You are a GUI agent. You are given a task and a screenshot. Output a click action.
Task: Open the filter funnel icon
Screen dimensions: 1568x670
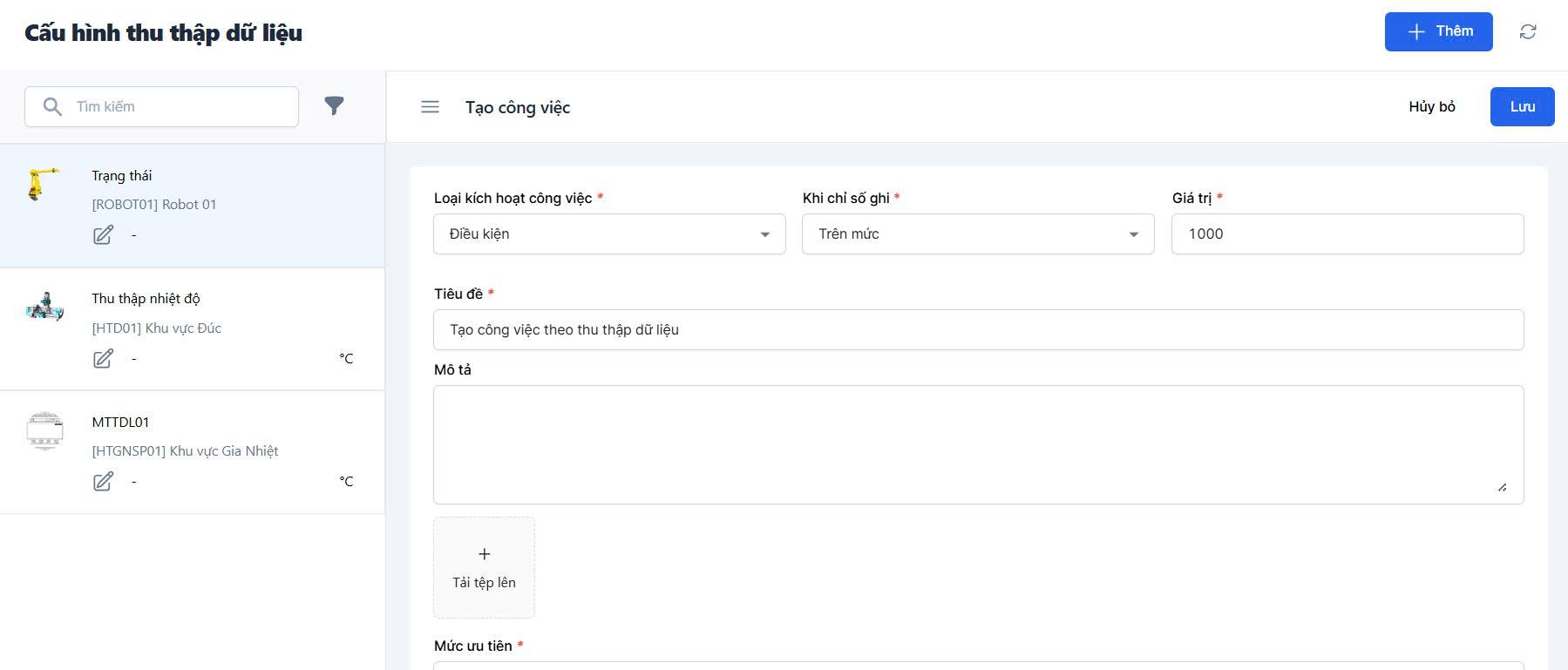click(x=334, y=106)
